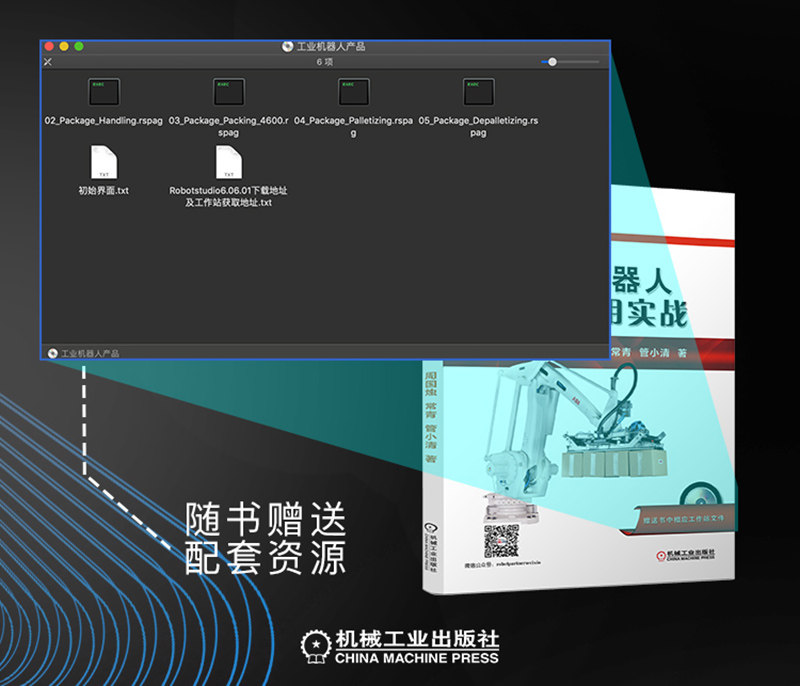Screen dimensions: 800x686
Task: Select the 初始界面.txt file icon
Action: click(x=104, y=162)
